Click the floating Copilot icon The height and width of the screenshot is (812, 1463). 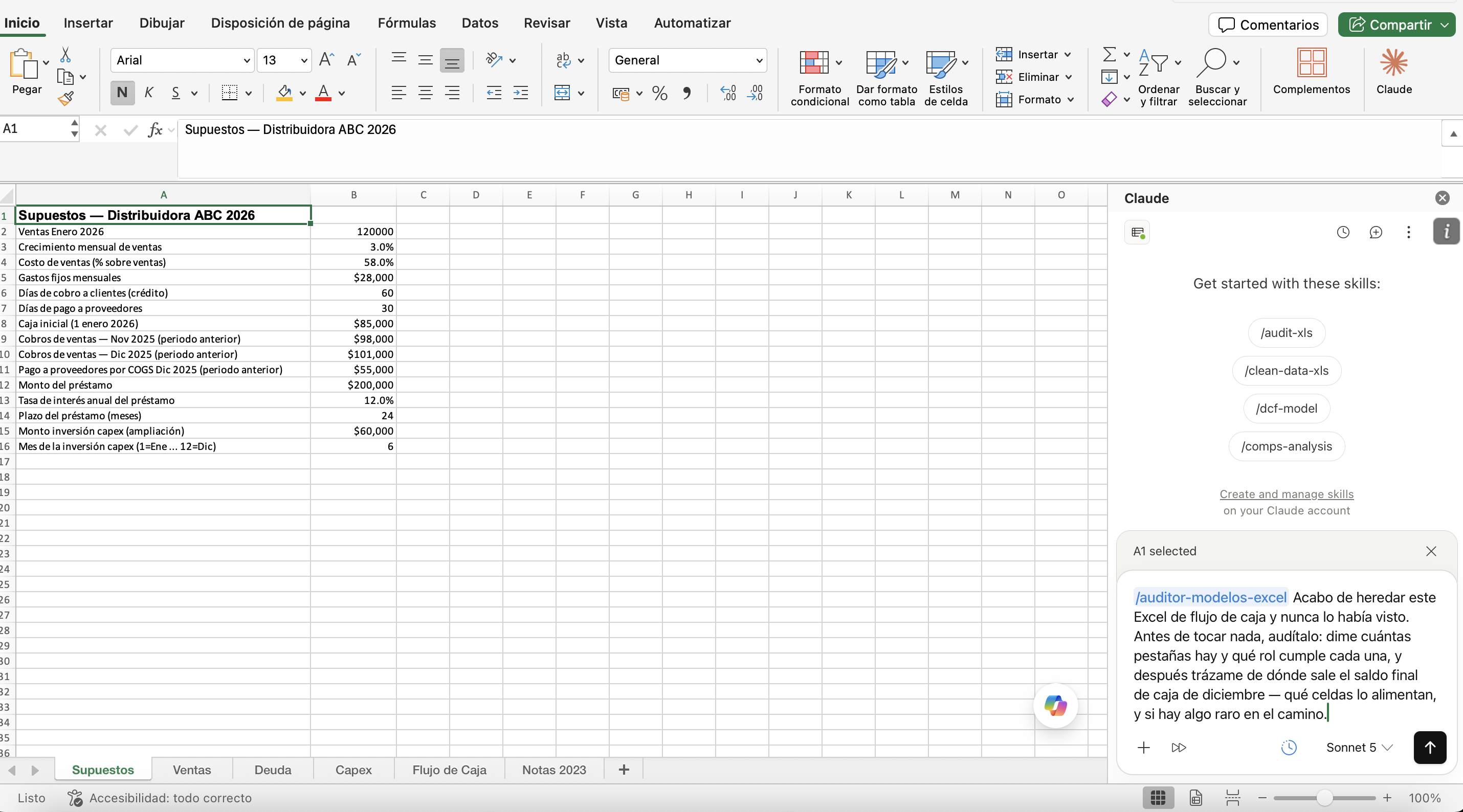pos(1055,706)
